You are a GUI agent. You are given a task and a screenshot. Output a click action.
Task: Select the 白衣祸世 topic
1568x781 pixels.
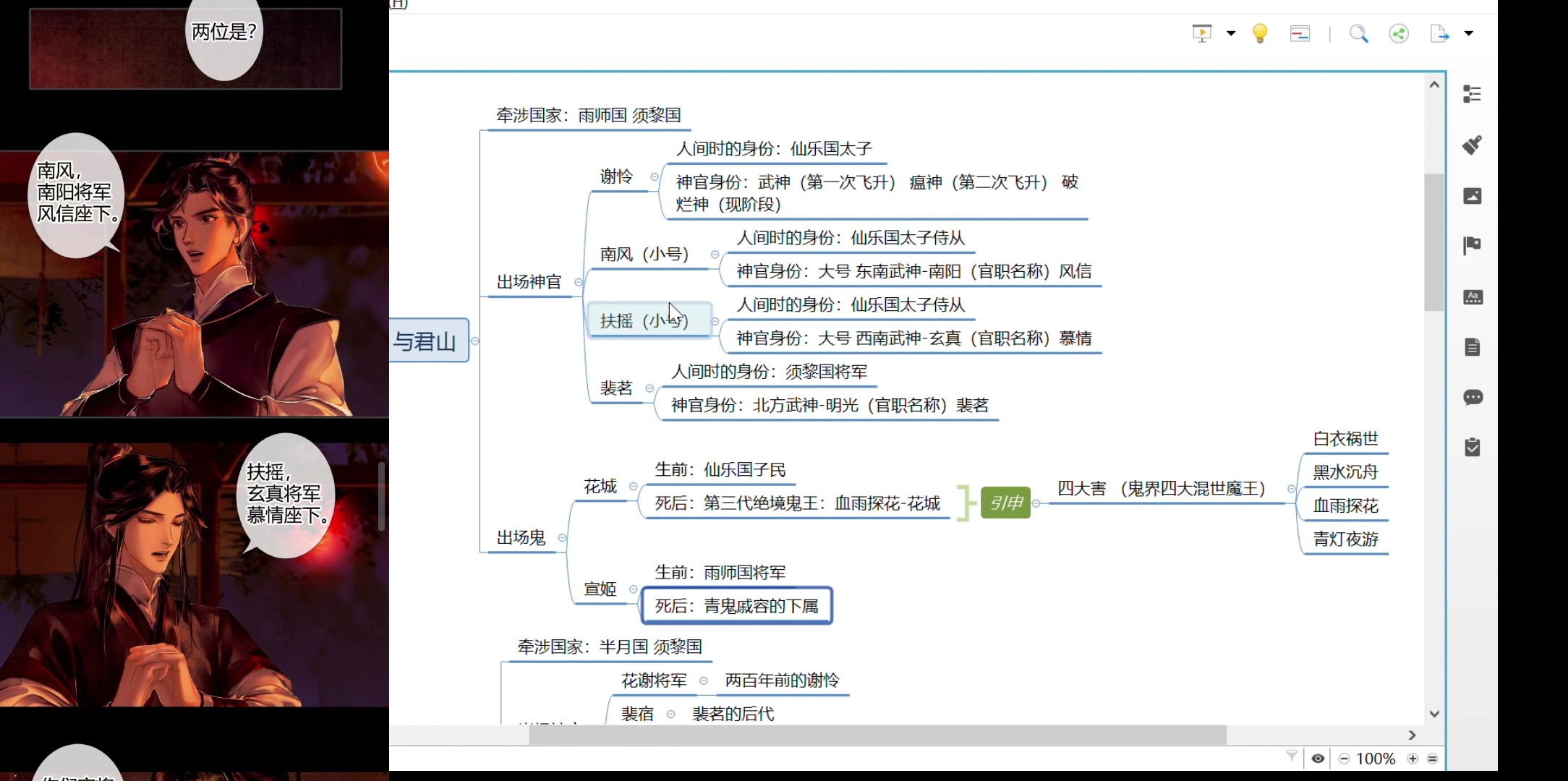click(1346, 439)
